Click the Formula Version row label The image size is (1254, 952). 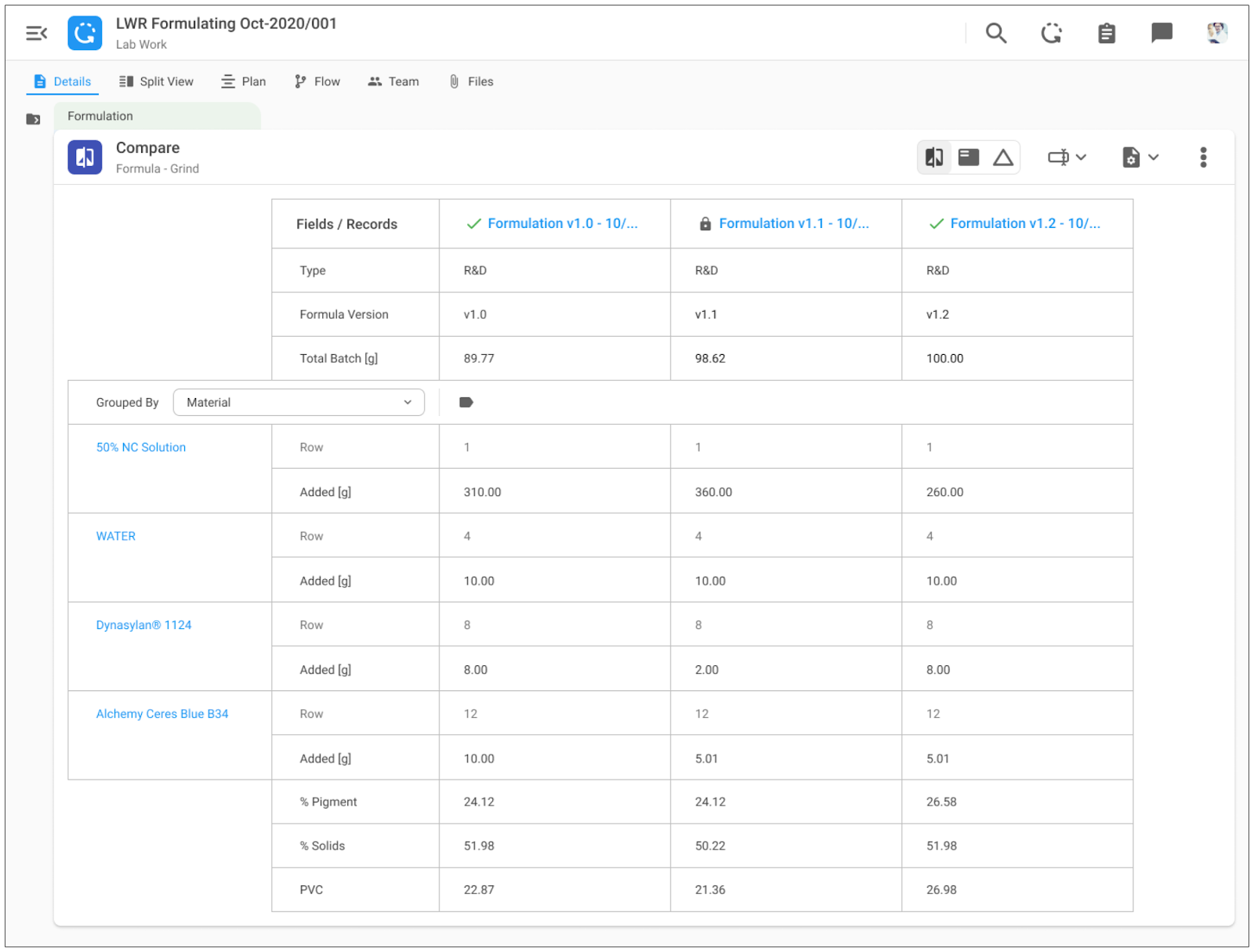click(x=344, y=314)
